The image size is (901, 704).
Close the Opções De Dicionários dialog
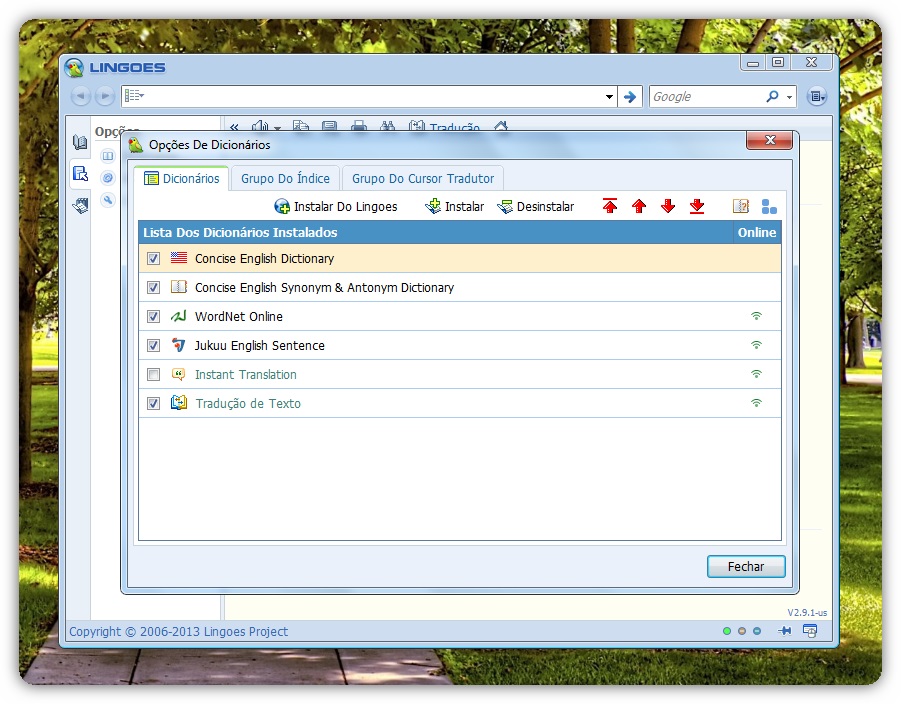769,140
